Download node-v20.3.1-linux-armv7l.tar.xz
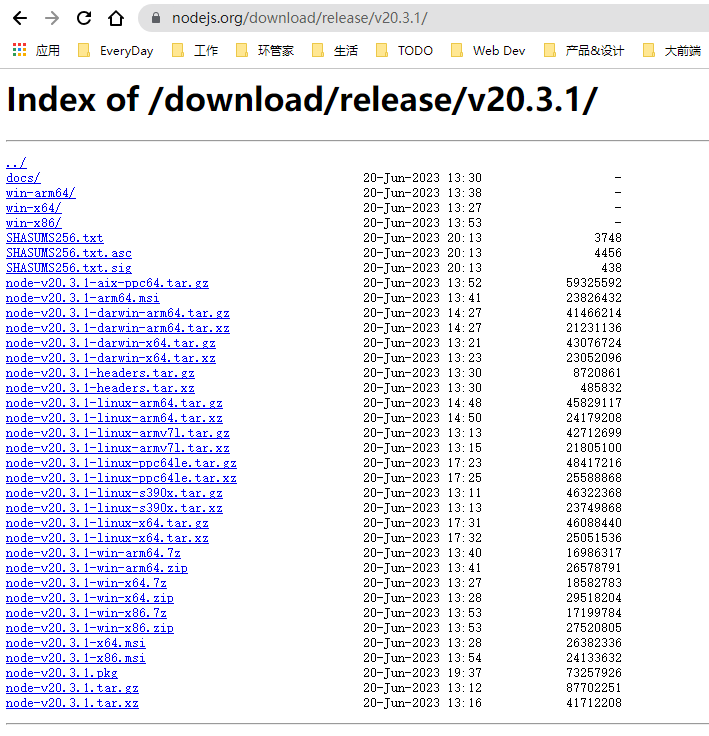The height and width of the screenshot is (736, 709). coord(117,448)
